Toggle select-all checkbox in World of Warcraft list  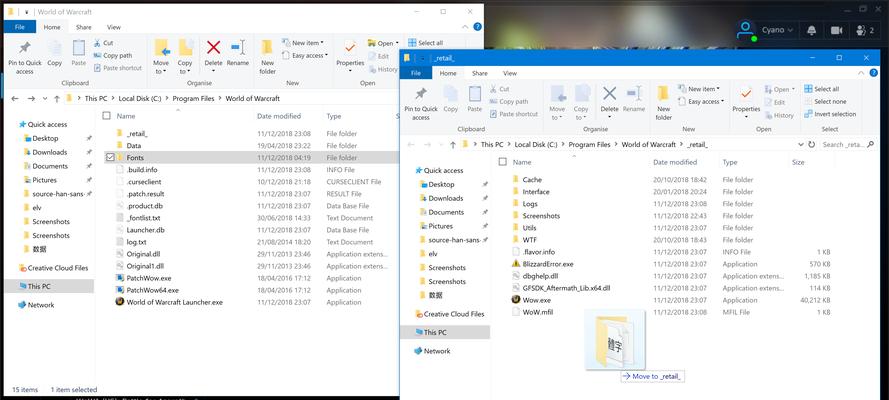106,116
